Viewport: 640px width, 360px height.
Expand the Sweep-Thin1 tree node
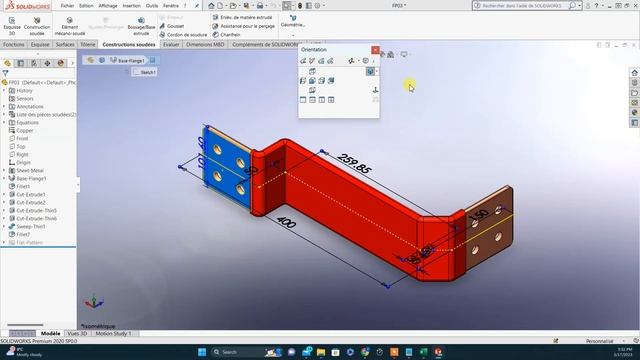pos(4,227)
